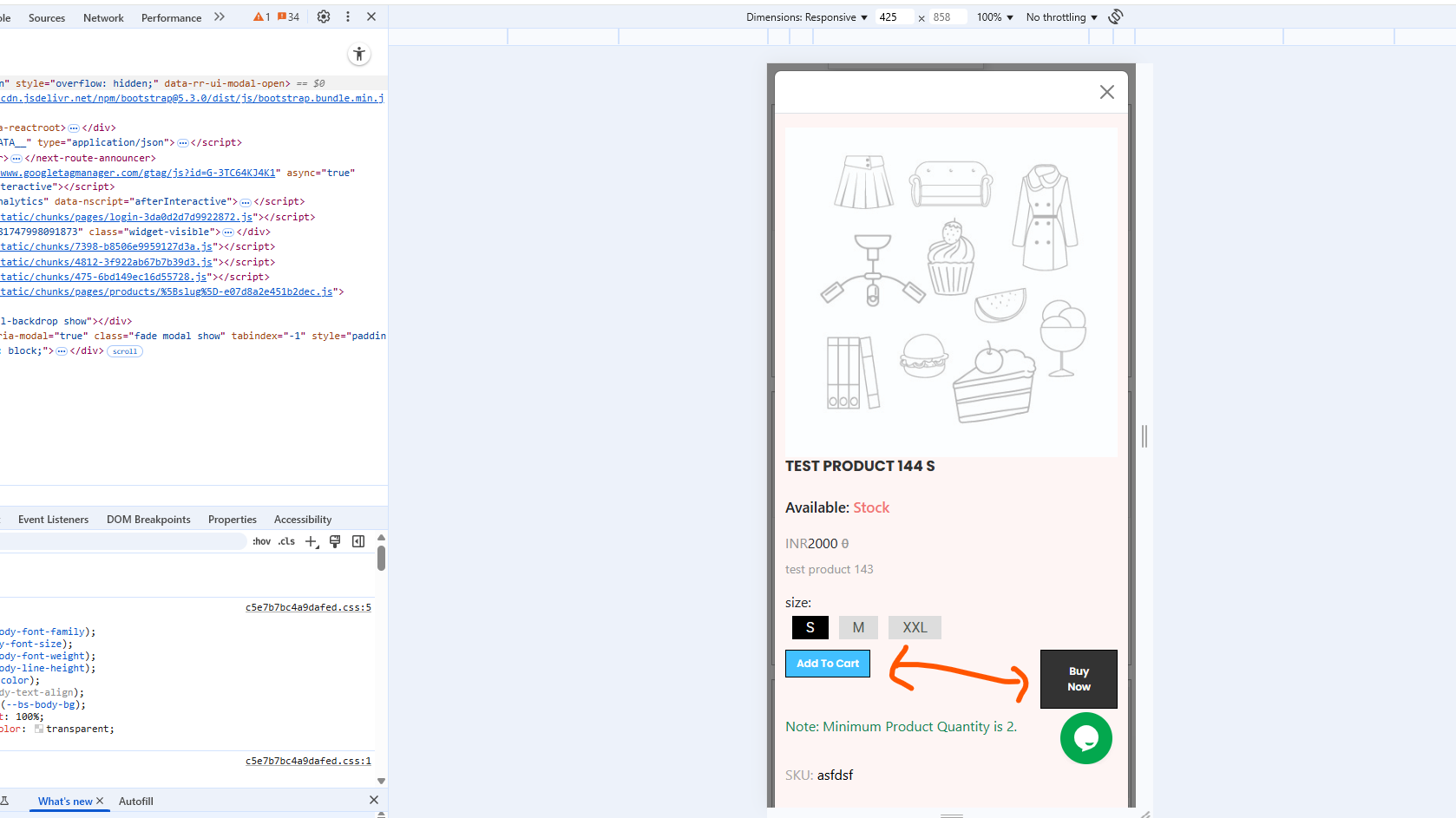The height and width of the screenshot is (818, 1456).
Task: Select size M
Action: click(858, 627)
